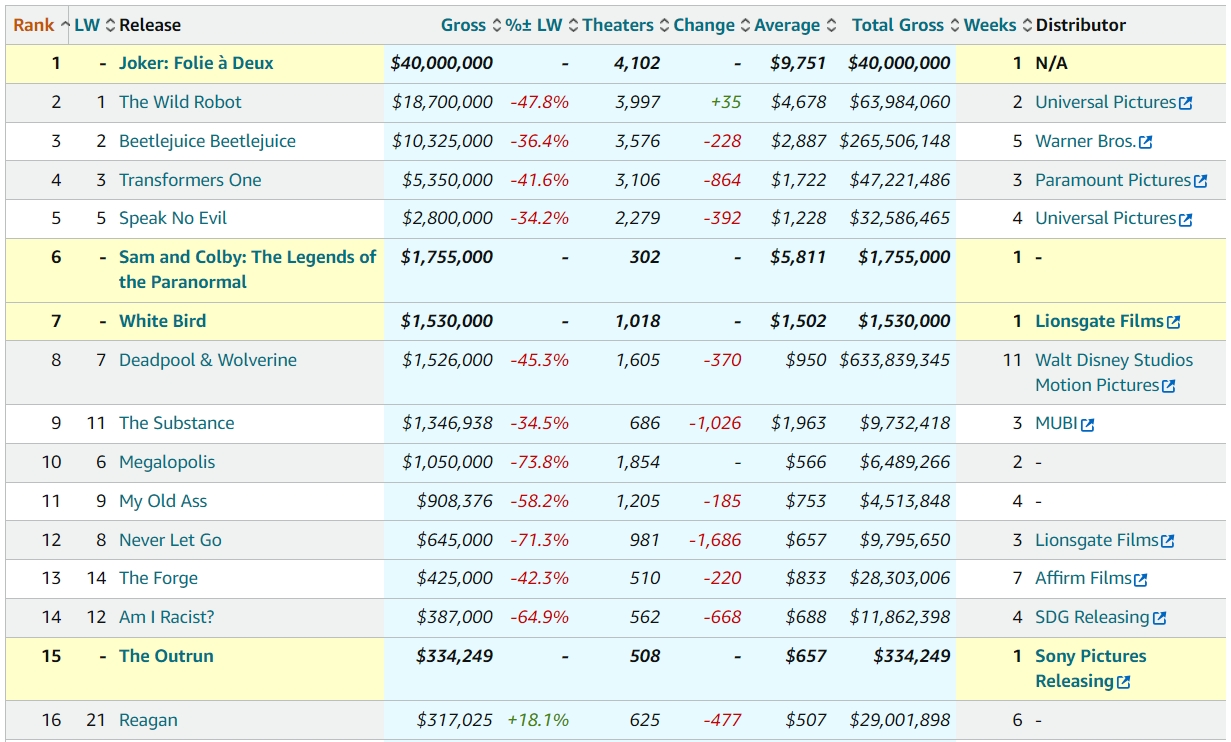
Task: Click external link icon next to Warner Bros.
Action: [x=1146, y=142]
